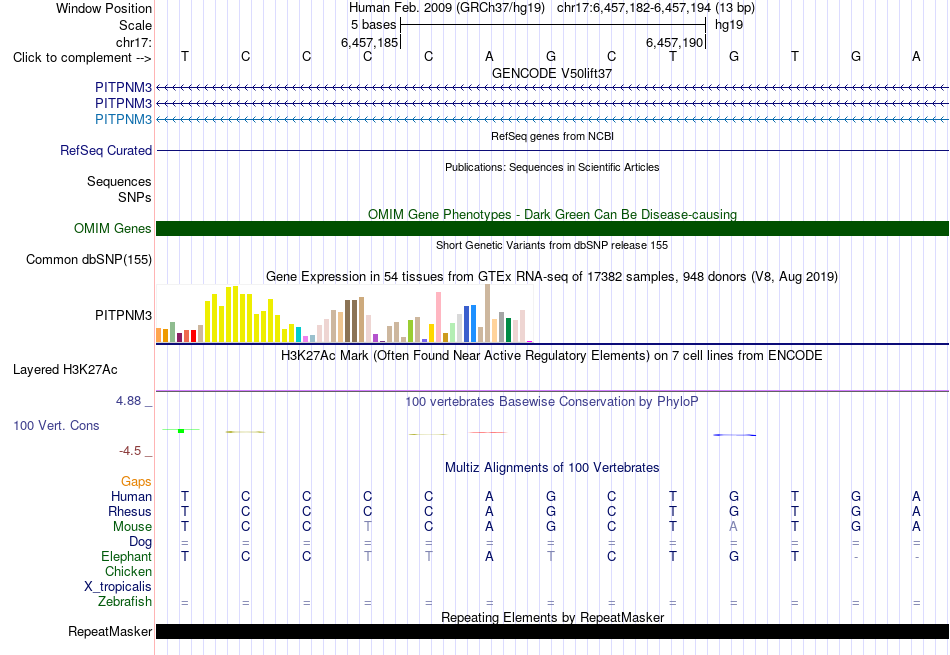Open RepeatMasker track label

[x=110, y=631]
